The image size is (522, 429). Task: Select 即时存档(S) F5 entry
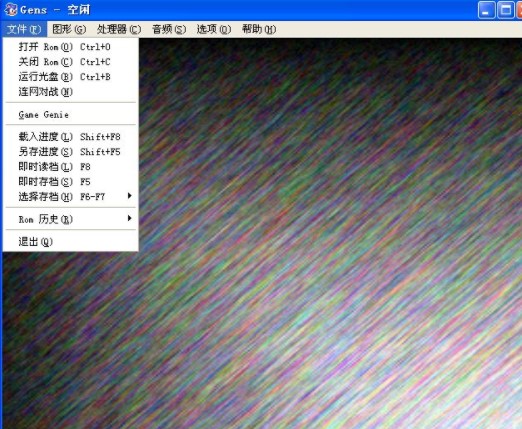pyautogui.click(x=71, y=182)
